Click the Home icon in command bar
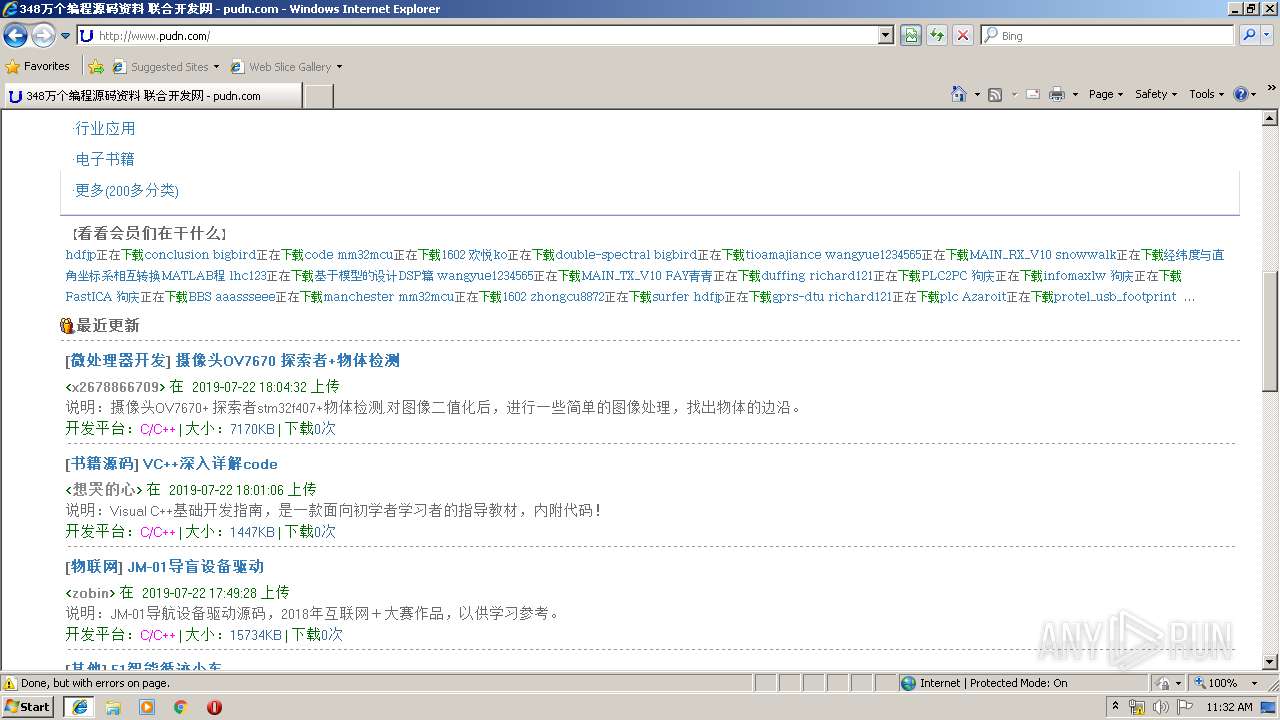This screenshot has height=720, width=1280. [x=959, y=94]
